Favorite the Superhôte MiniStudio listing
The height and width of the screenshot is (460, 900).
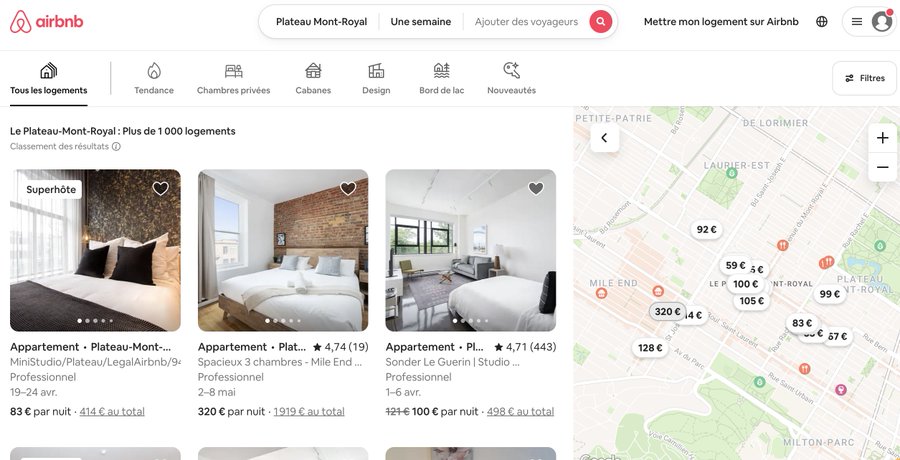[x=160, y=188]
